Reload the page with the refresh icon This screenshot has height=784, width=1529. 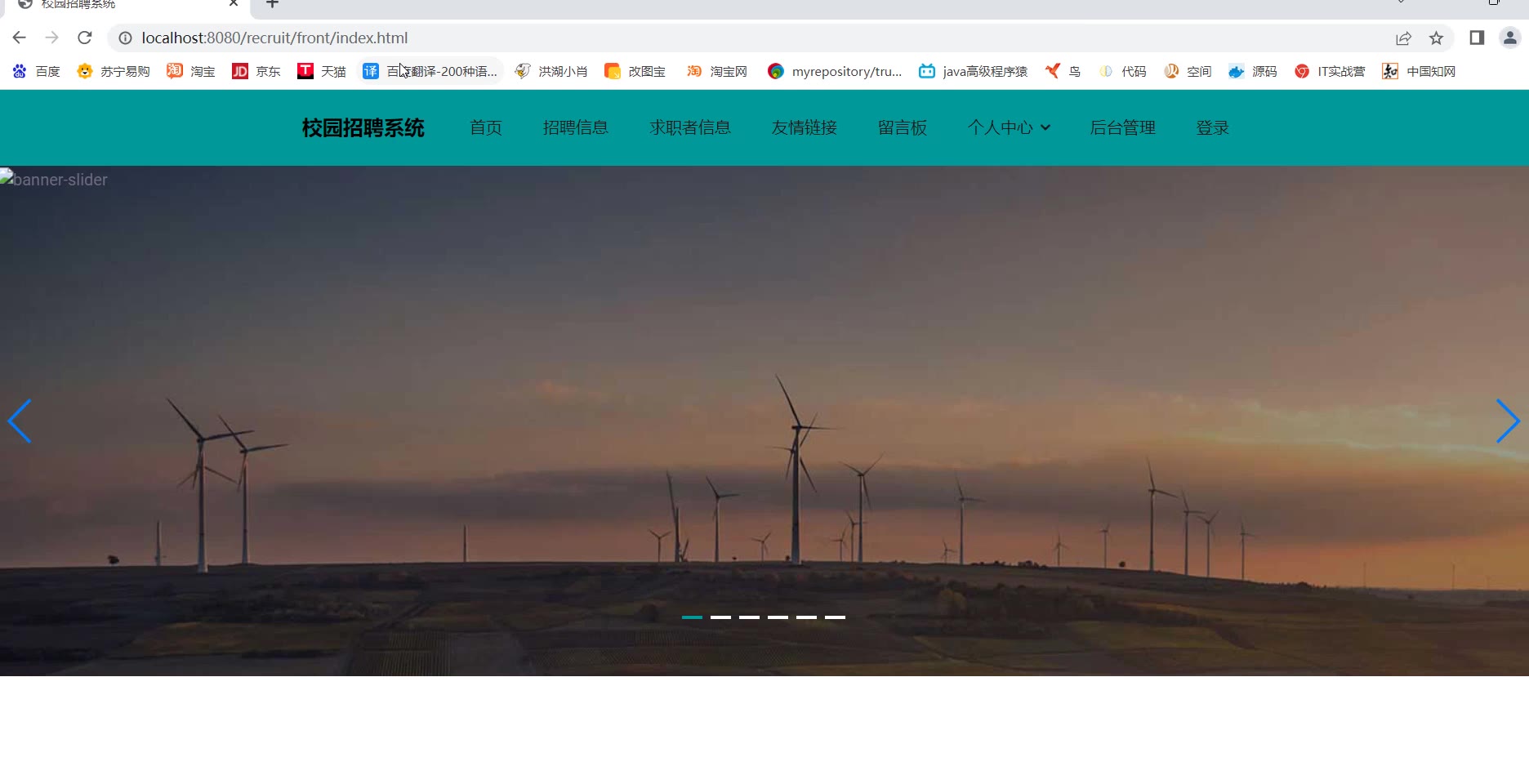pos(85,38)
